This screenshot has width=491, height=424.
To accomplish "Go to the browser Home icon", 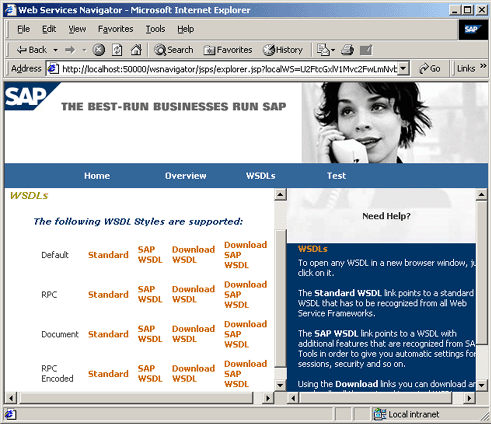I will pyautogui.click(x=136, y=50).
